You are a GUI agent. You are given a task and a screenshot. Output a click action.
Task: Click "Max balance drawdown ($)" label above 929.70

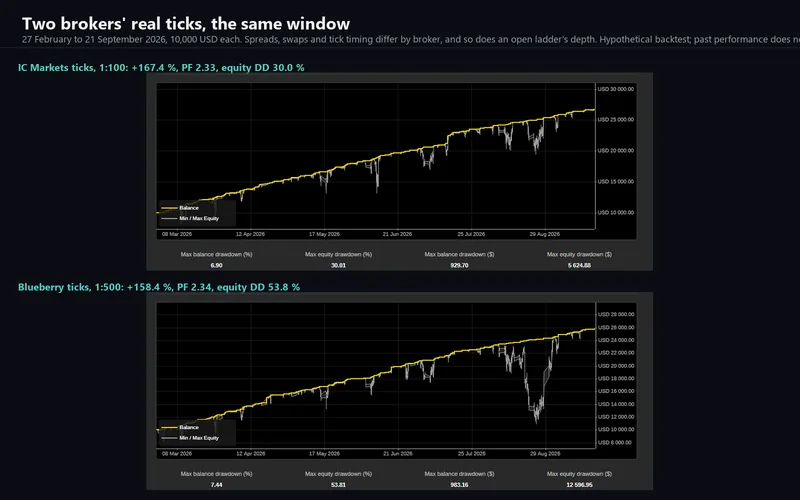[x=459, y=254]
